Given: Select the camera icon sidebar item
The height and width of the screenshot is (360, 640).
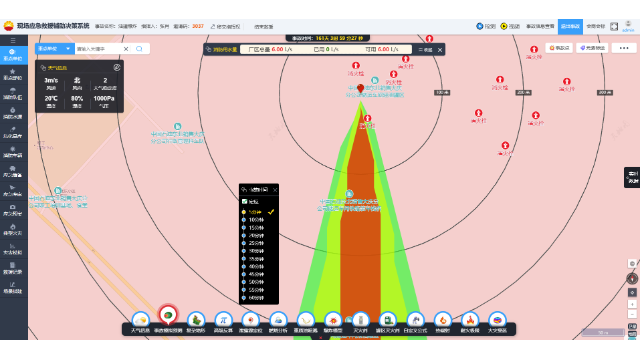Looking at the screenshot, I should 13,210.
